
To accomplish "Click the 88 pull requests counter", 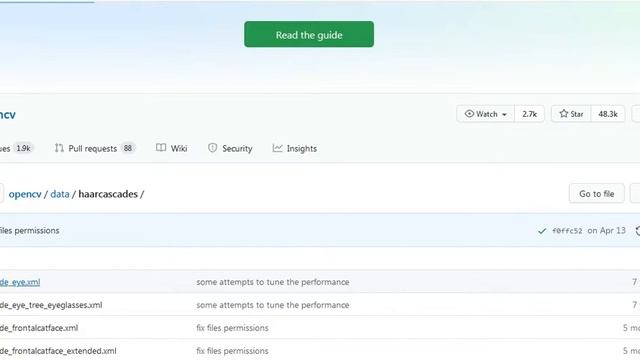I will [128, 148].
